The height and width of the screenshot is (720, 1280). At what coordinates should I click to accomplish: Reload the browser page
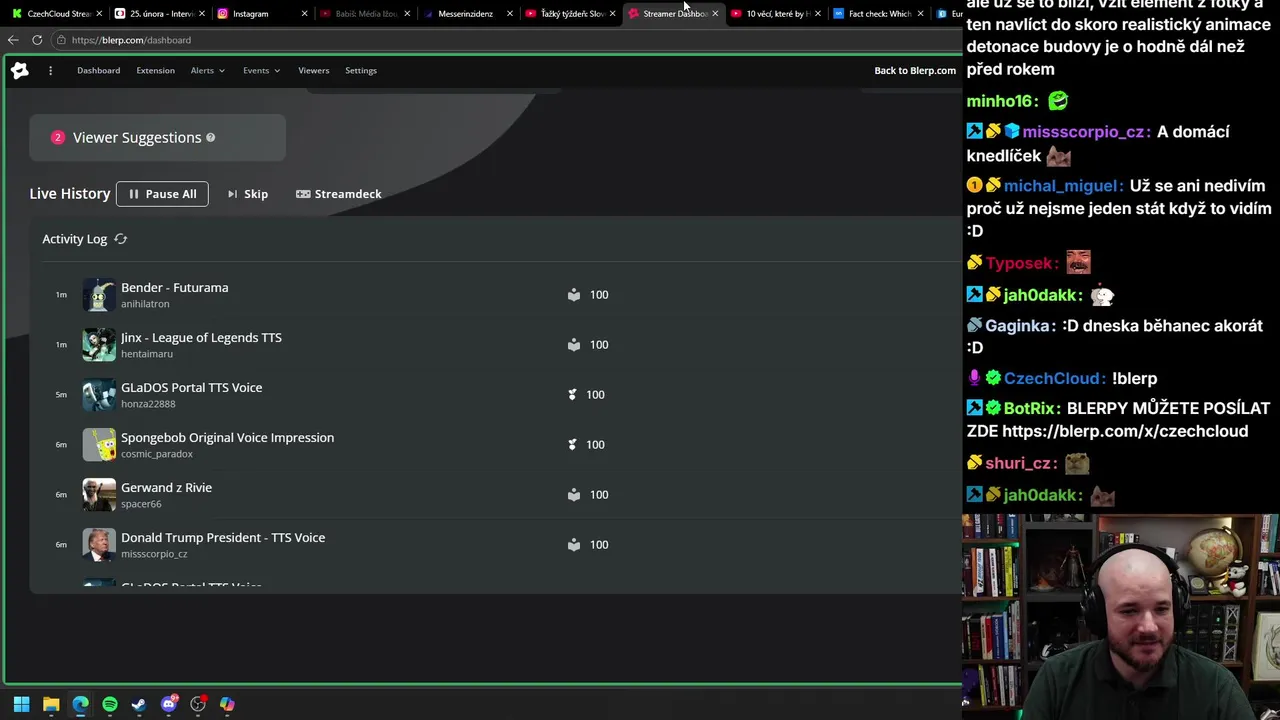(x=37, y=40)
